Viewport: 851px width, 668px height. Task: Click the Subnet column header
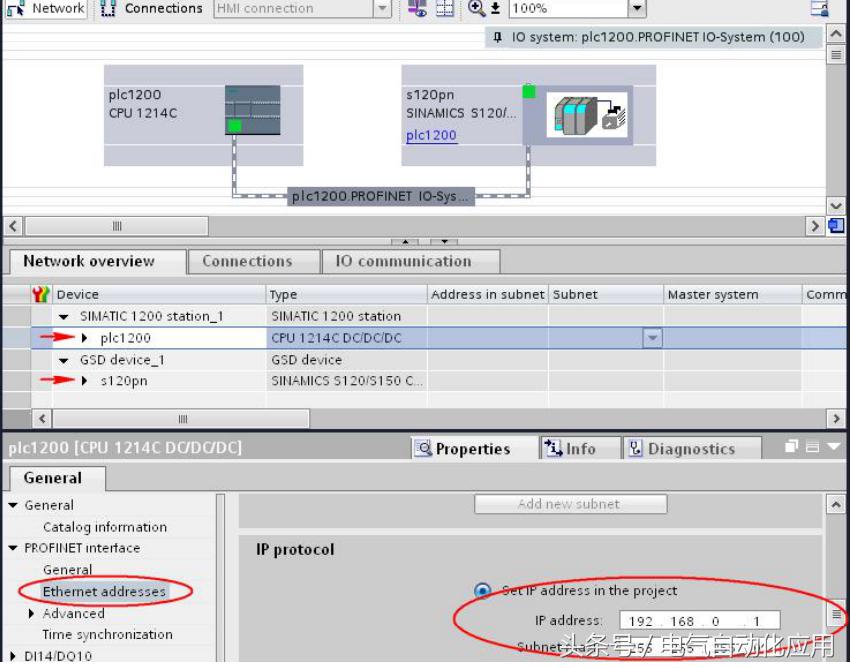606,295
